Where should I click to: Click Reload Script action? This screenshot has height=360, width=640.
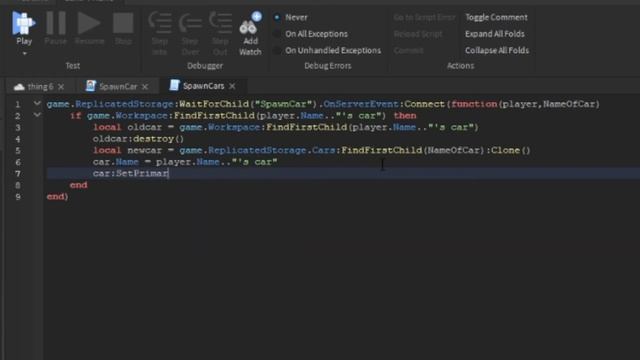pos(418,34)
